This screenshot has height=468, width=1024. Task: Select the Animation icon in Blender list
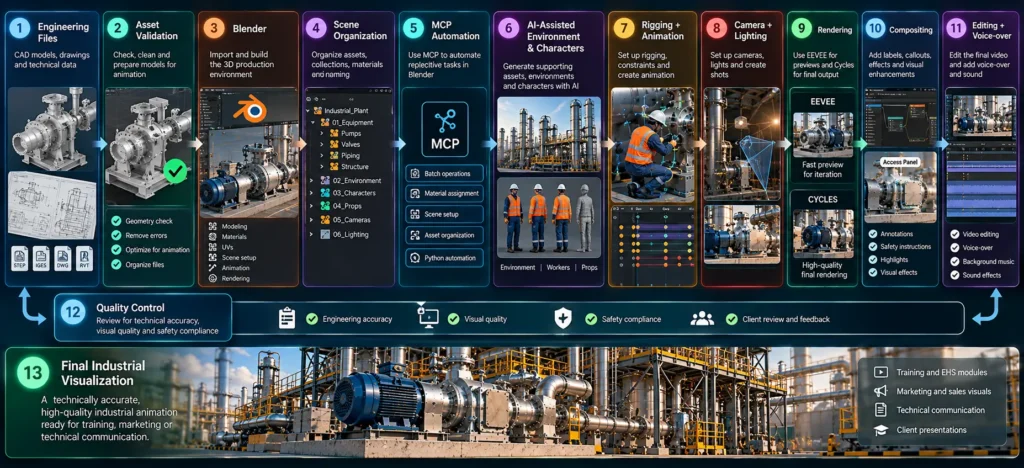212,268
